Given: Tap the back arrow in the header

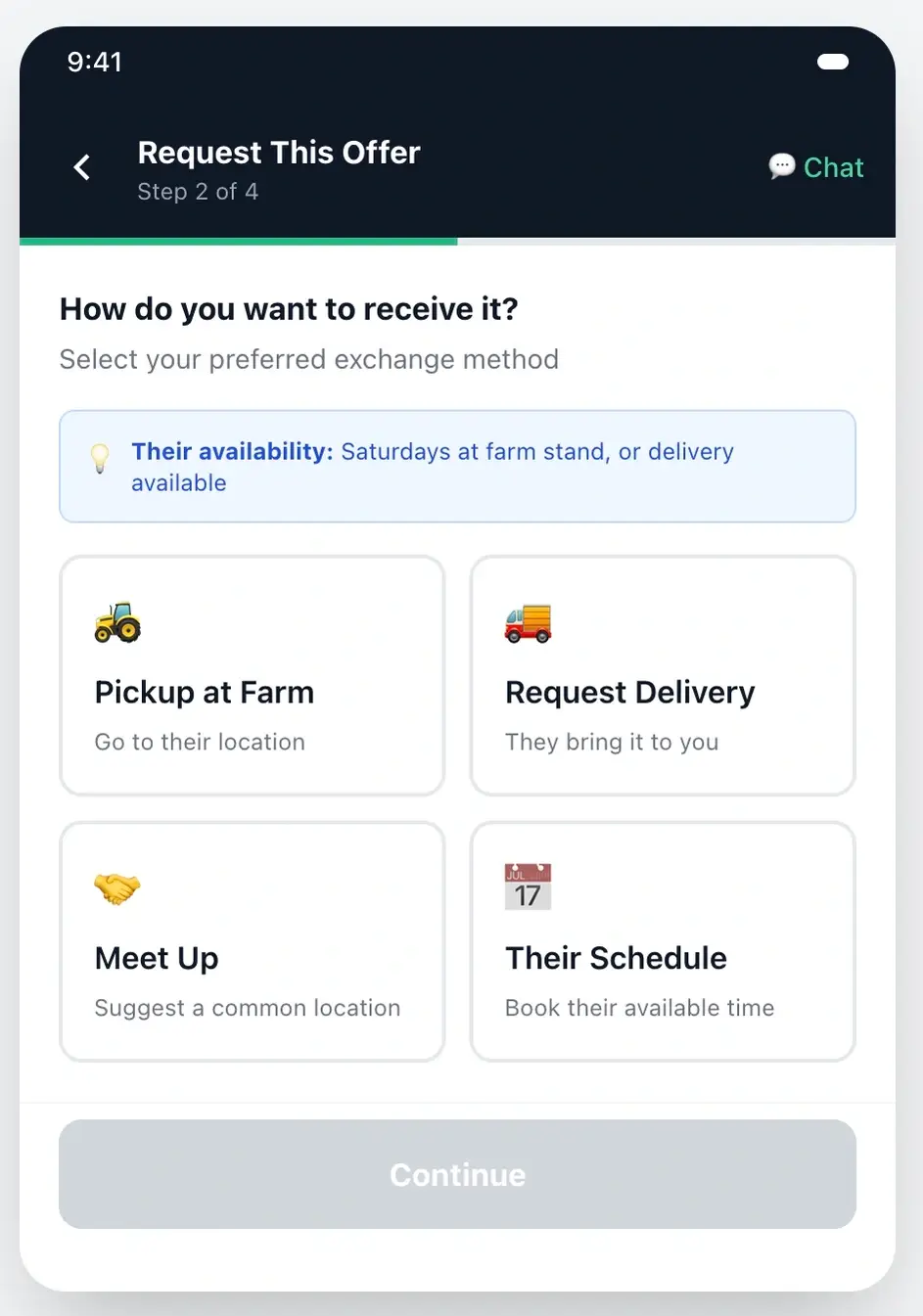Looking at the screenshot, I should pyautogui.click(x=82, y=166).
